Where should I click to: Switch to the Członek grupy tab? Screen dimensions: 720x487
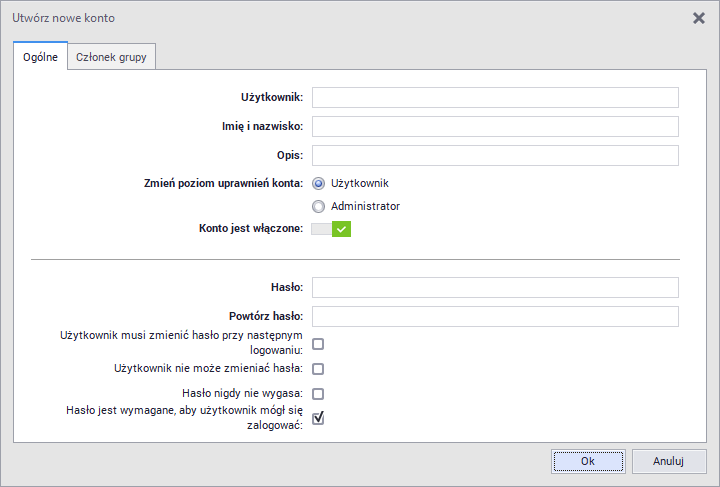111,57
